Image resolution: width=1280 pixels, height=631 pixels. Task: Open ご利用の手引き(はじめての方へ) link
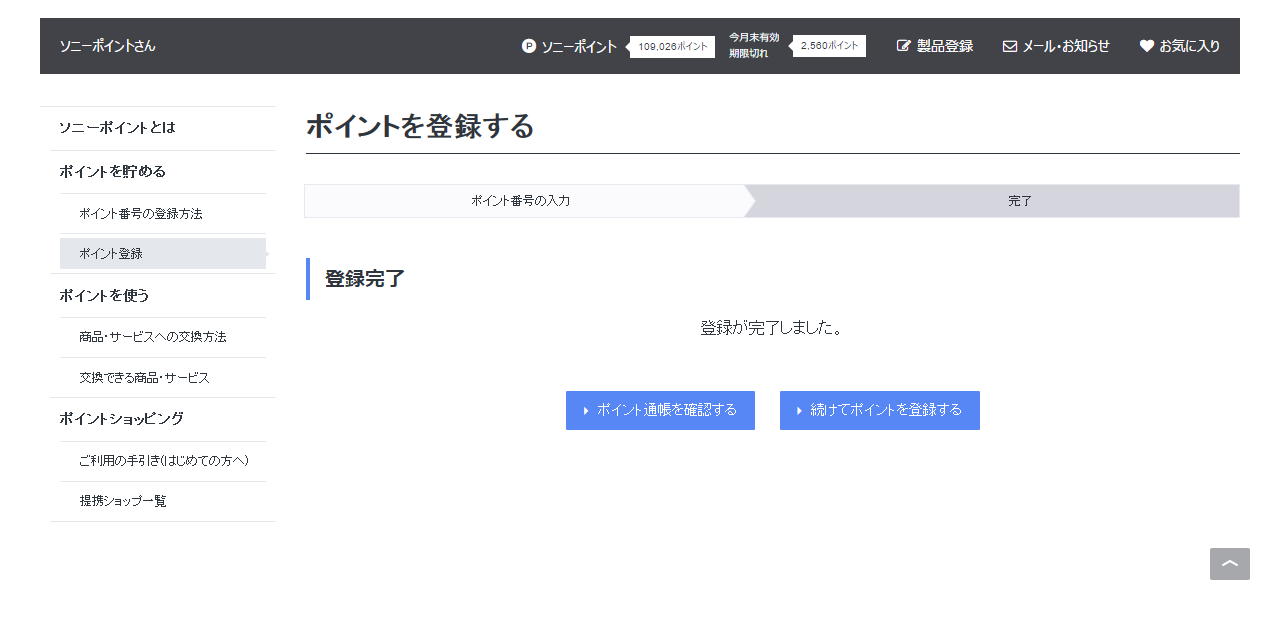coord(164,461)
